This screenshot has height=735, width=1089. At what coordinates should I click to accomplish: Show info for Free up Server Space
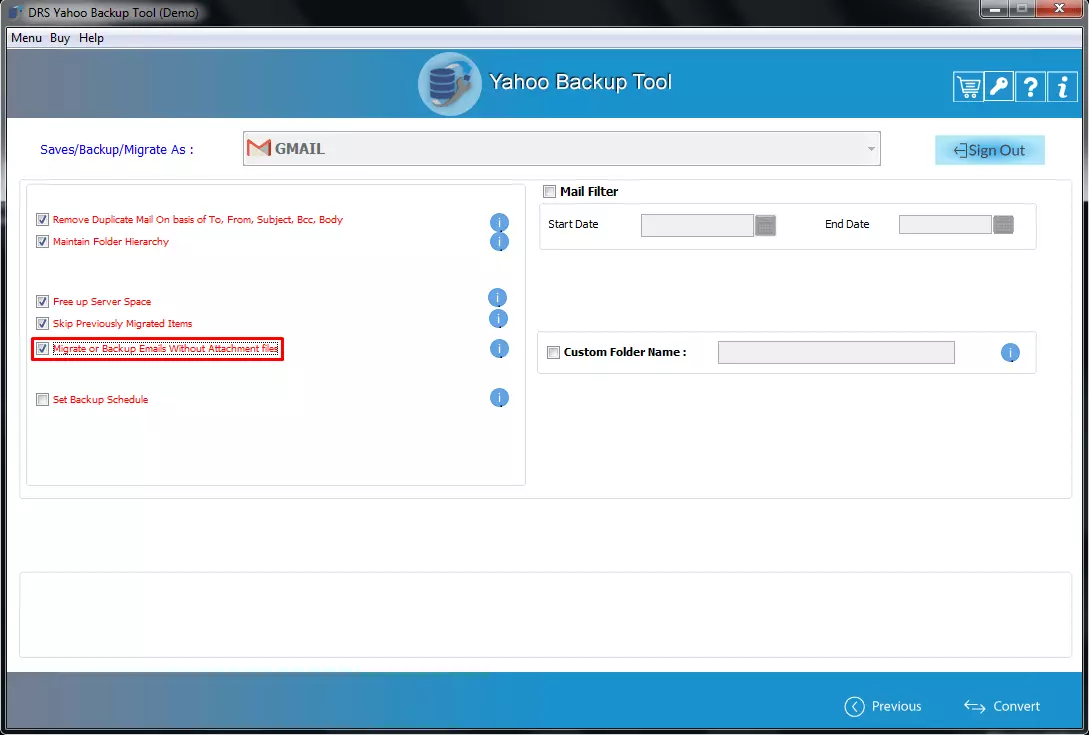tap(497, 298)
